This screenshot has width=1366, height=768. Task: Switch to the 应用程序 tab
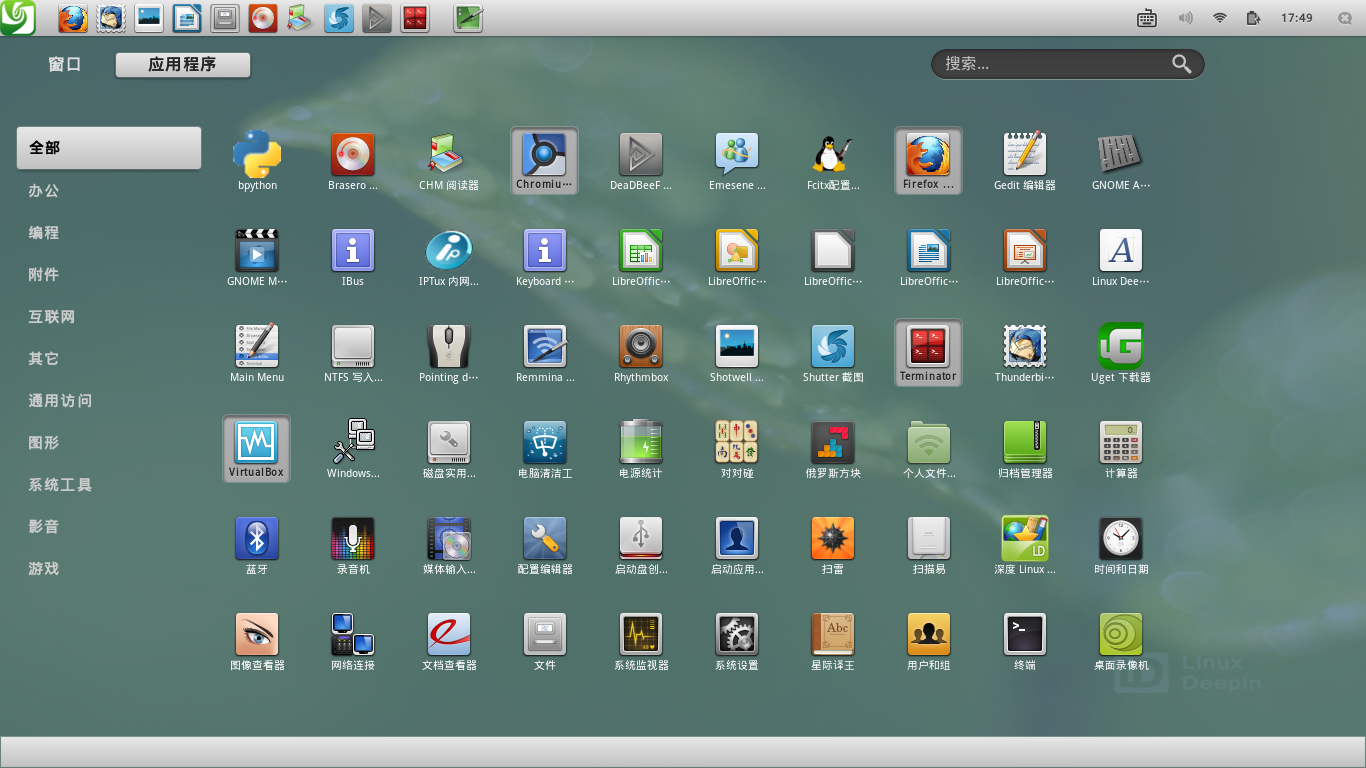[x=183, y=65]
